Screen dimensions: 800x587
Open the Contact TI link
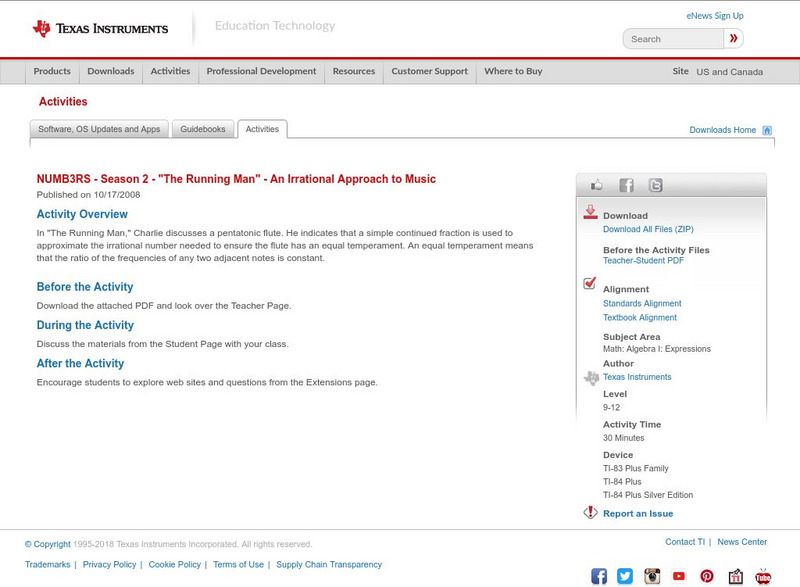pos(685,542)
